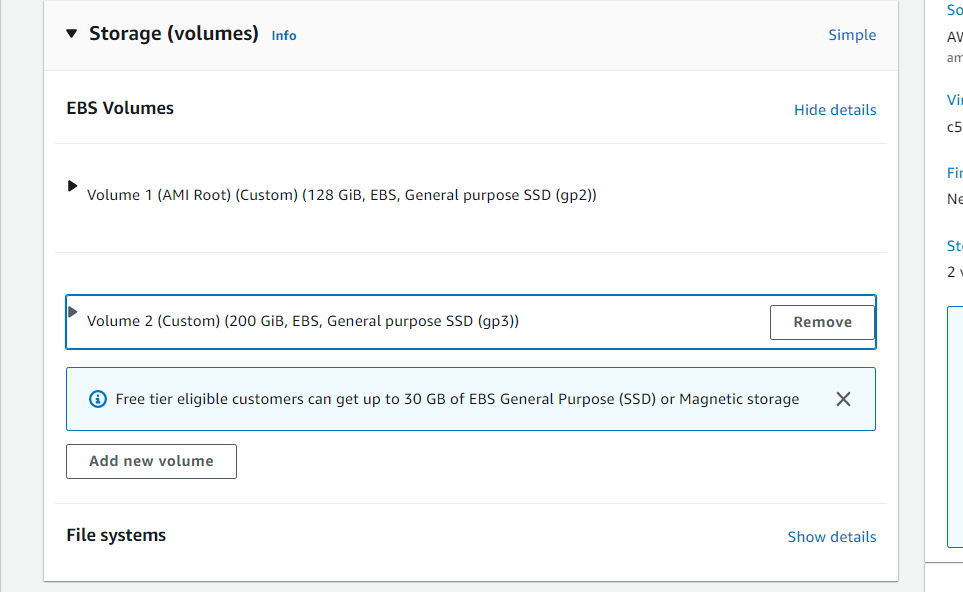Open the Info link beside Storage (volumes)

(x=284, y=35)
